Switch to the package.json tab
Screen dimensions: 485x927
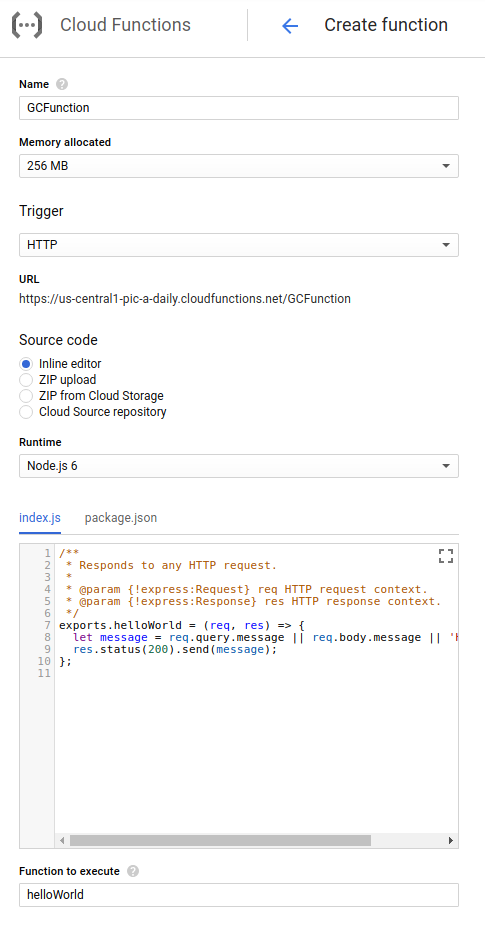click(121, 518)
